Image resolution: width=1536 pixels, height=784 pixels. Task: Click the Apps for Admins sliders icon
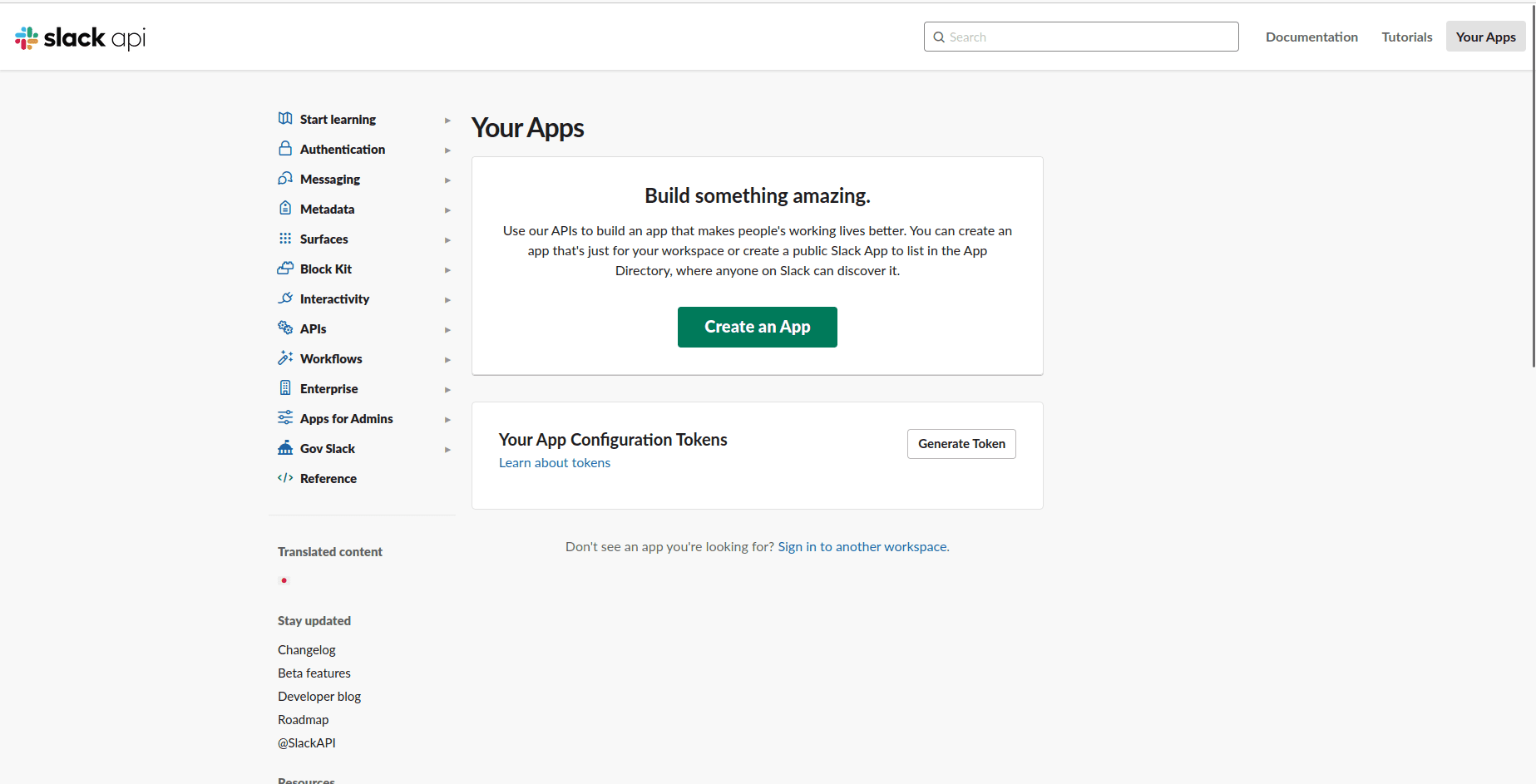(285, 418)
